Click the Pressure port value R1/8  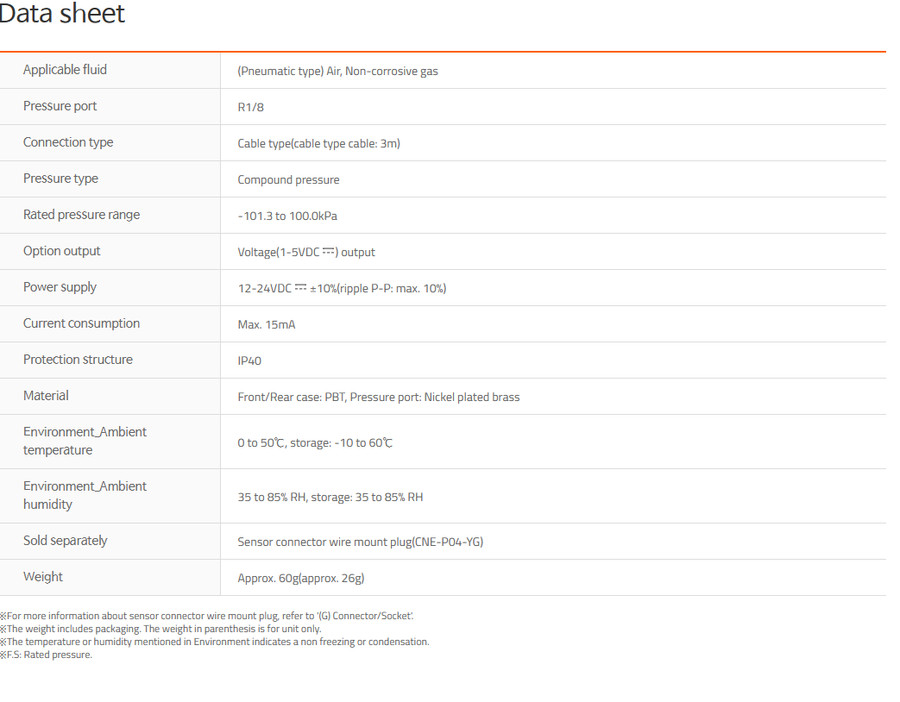[x=251, y=107]
